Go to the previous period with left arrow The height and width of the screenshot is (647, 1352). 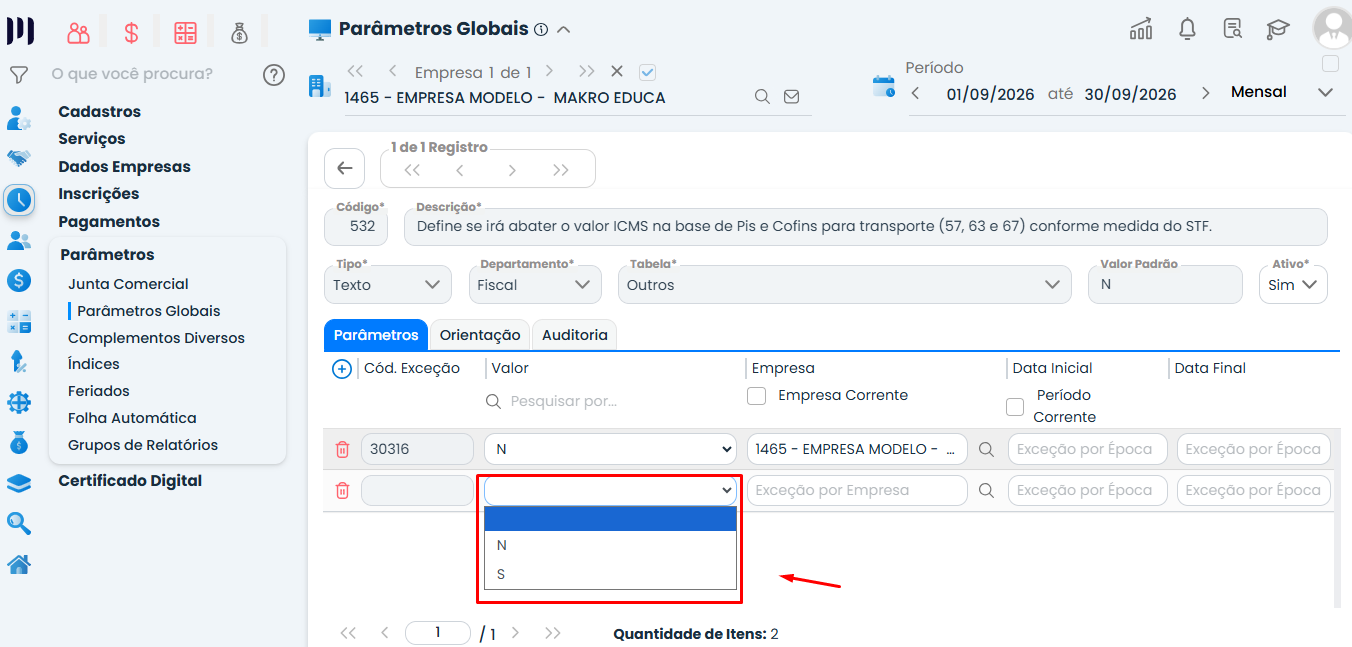pos(915,93)
